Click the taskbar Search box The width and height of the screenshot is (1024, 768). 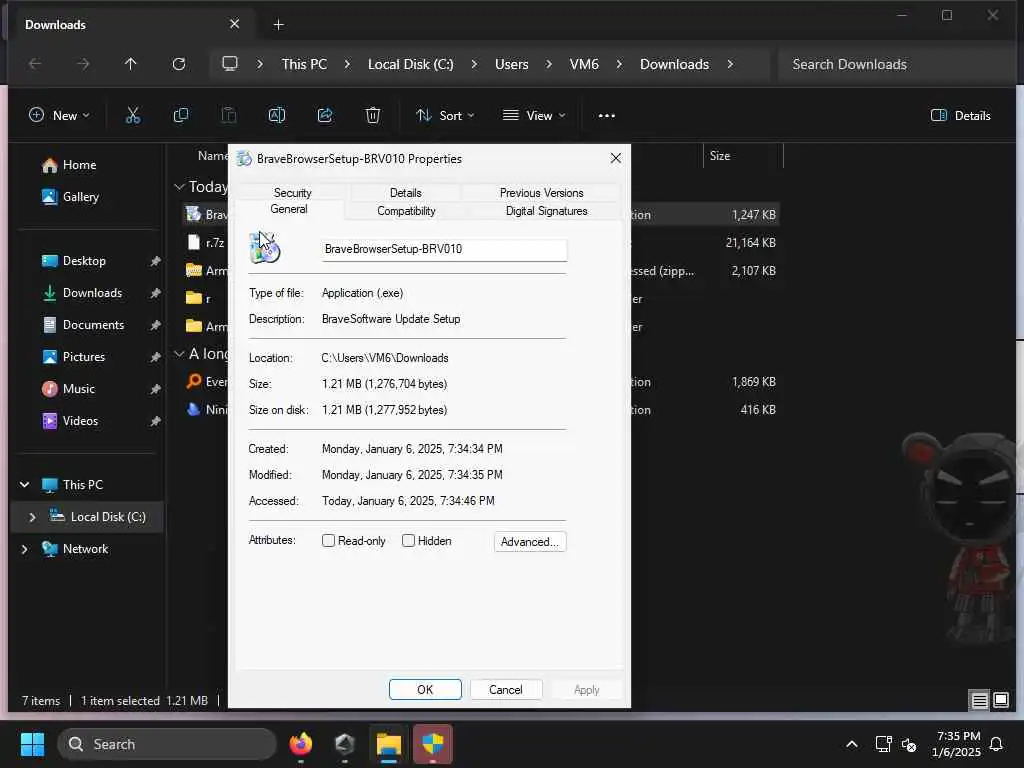[x=167, y=744]
